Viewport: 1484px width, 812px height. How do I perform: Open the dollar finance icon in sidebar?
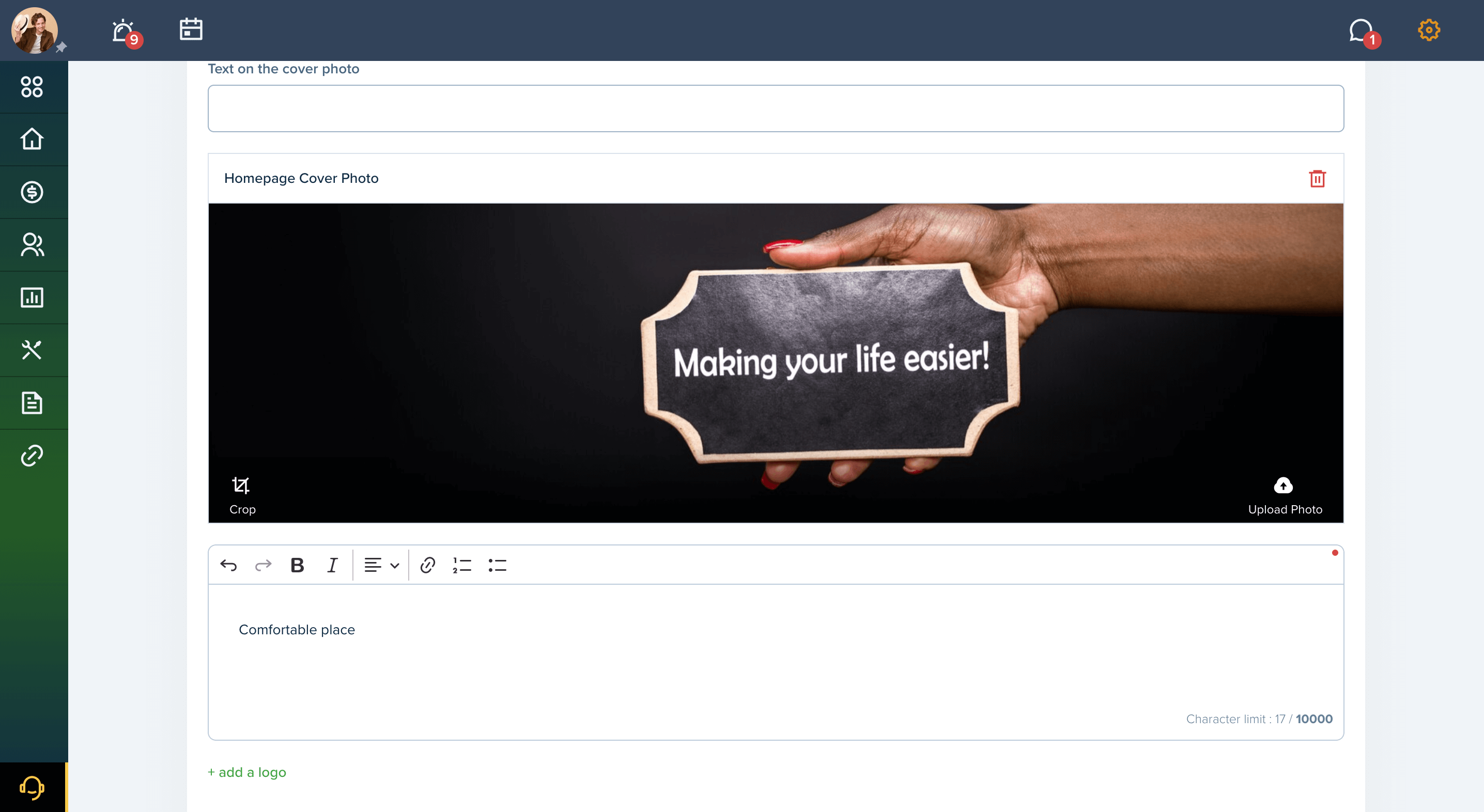(32, 192)
